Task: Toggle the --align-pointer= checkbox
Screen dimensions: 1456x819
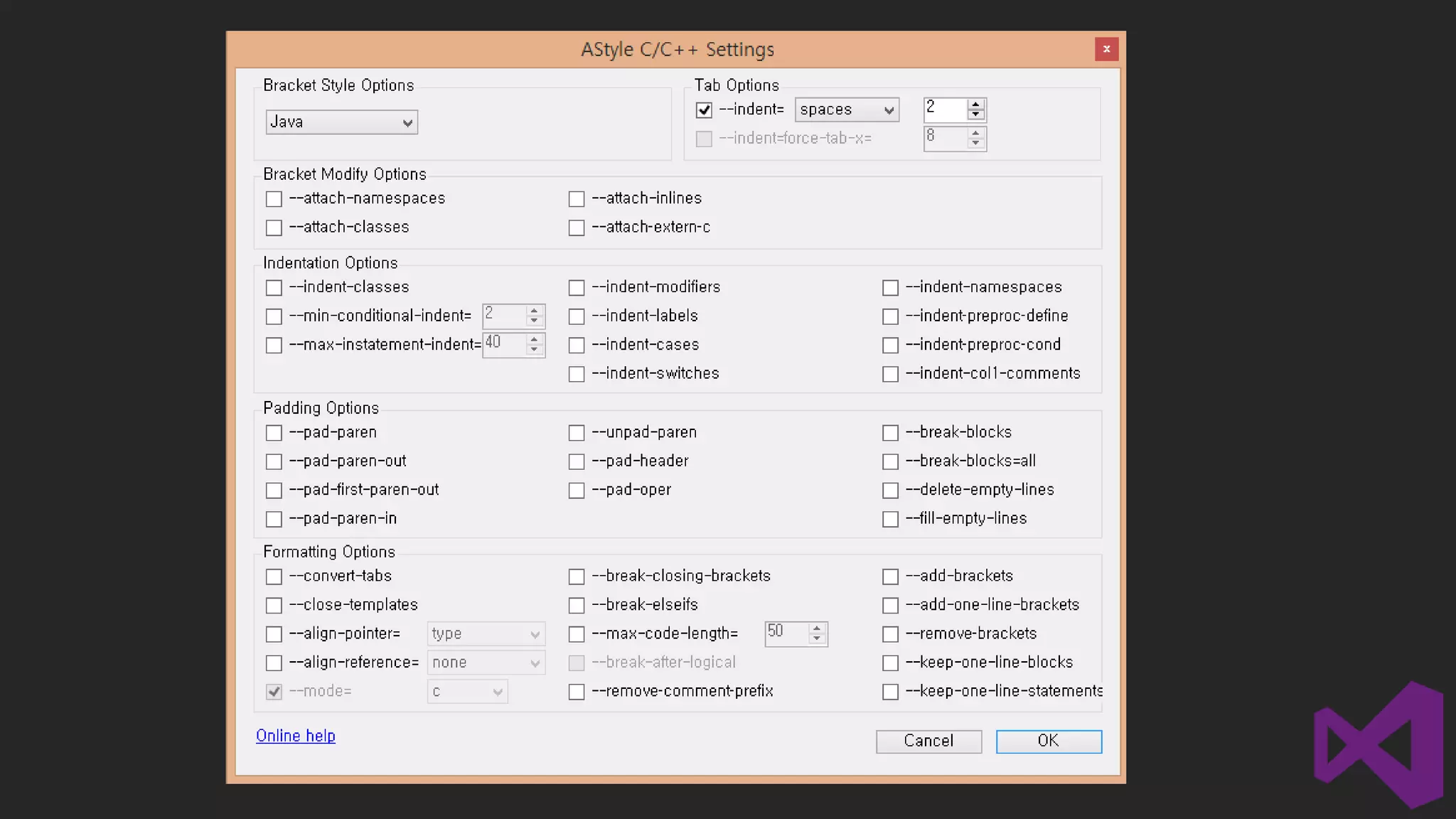Action: 274,634
